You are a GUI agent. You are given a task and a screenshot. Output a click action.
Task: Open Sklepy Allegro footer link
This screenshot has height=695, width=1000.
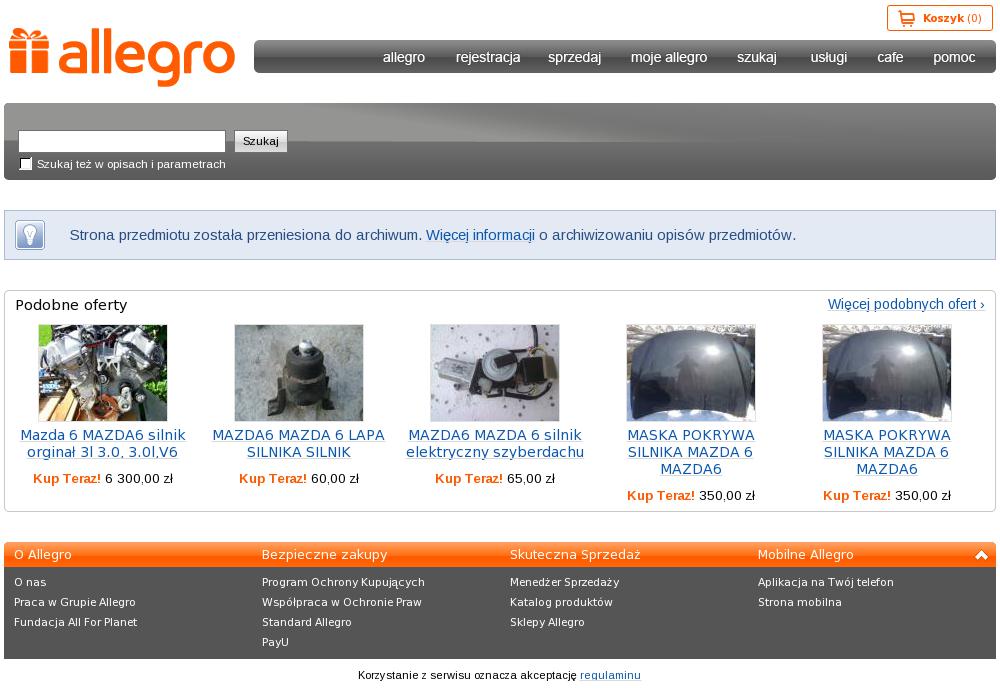(547, 622)
